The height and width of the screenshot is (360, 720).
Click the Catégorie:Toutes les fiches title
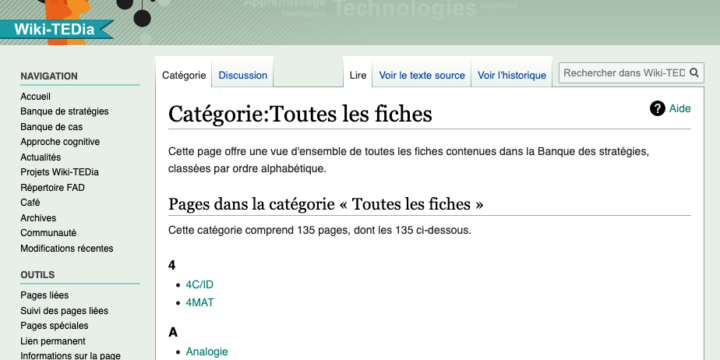click(300, 114)
